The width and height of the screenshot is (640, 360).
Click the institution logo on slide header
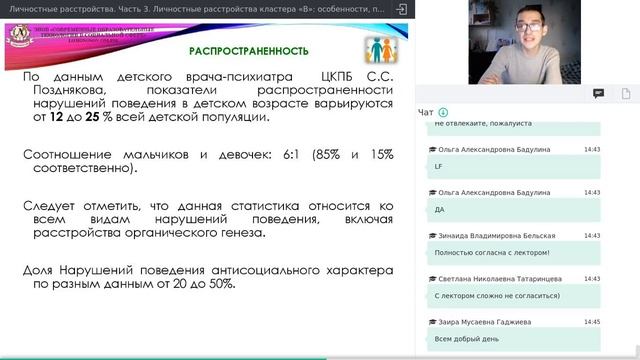coord(19,35)
